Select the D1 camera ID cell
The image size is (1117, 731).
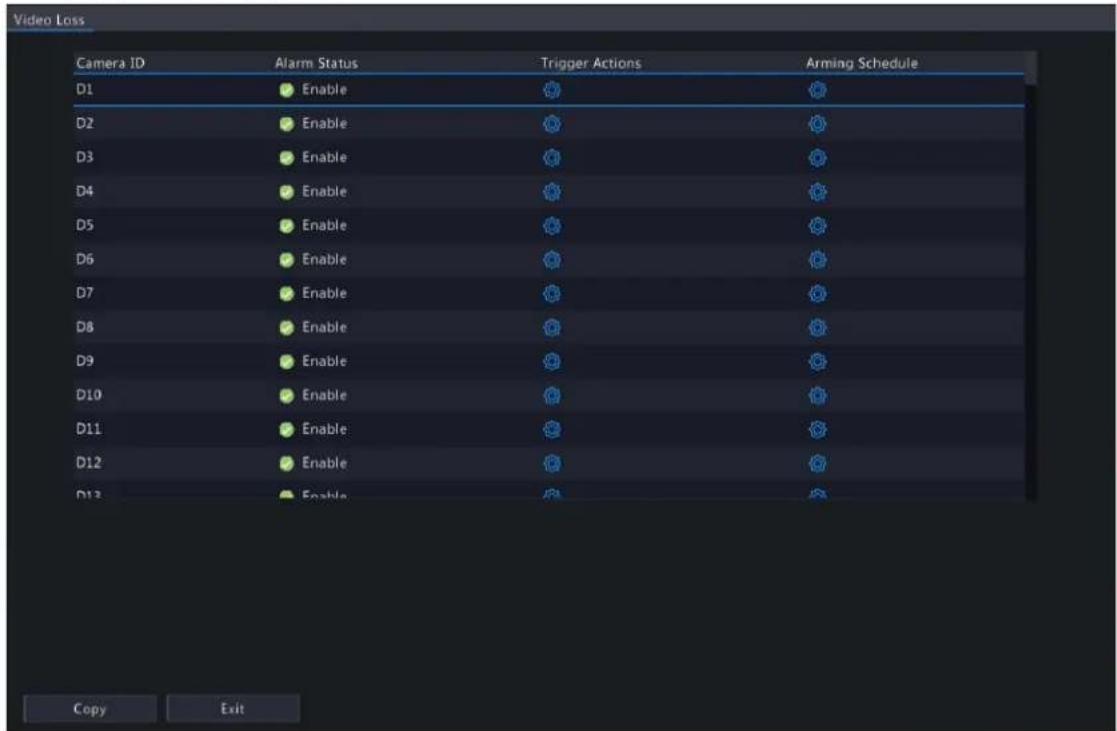84,90
